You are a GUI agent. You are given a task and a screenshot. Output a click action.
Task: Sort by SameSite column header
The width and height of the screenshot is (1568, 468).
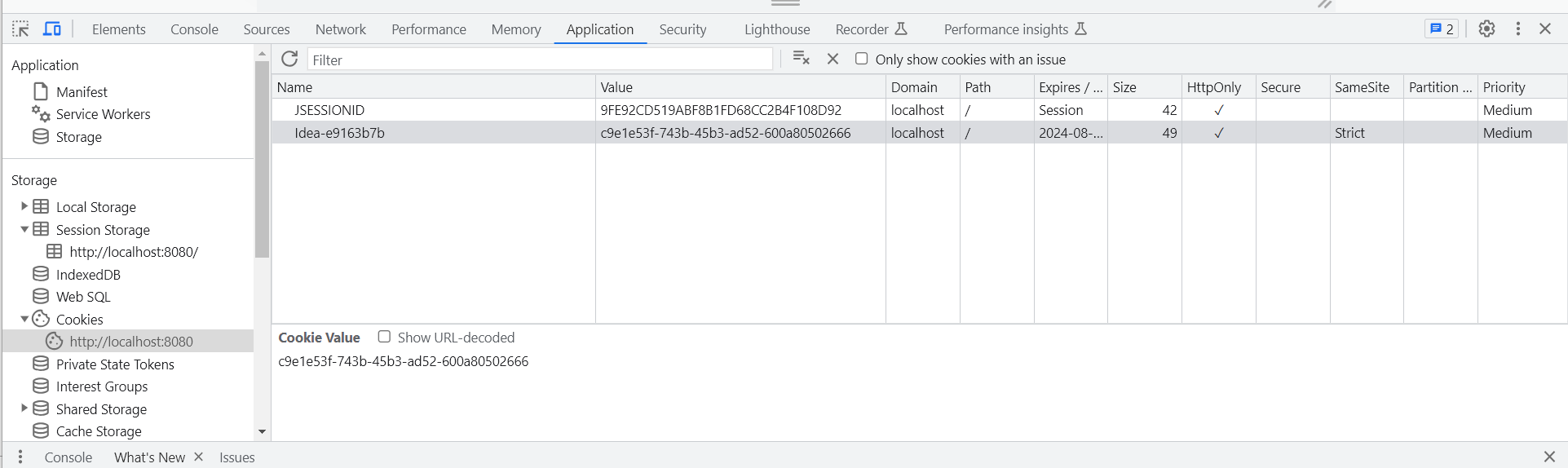pos(1367,87)
